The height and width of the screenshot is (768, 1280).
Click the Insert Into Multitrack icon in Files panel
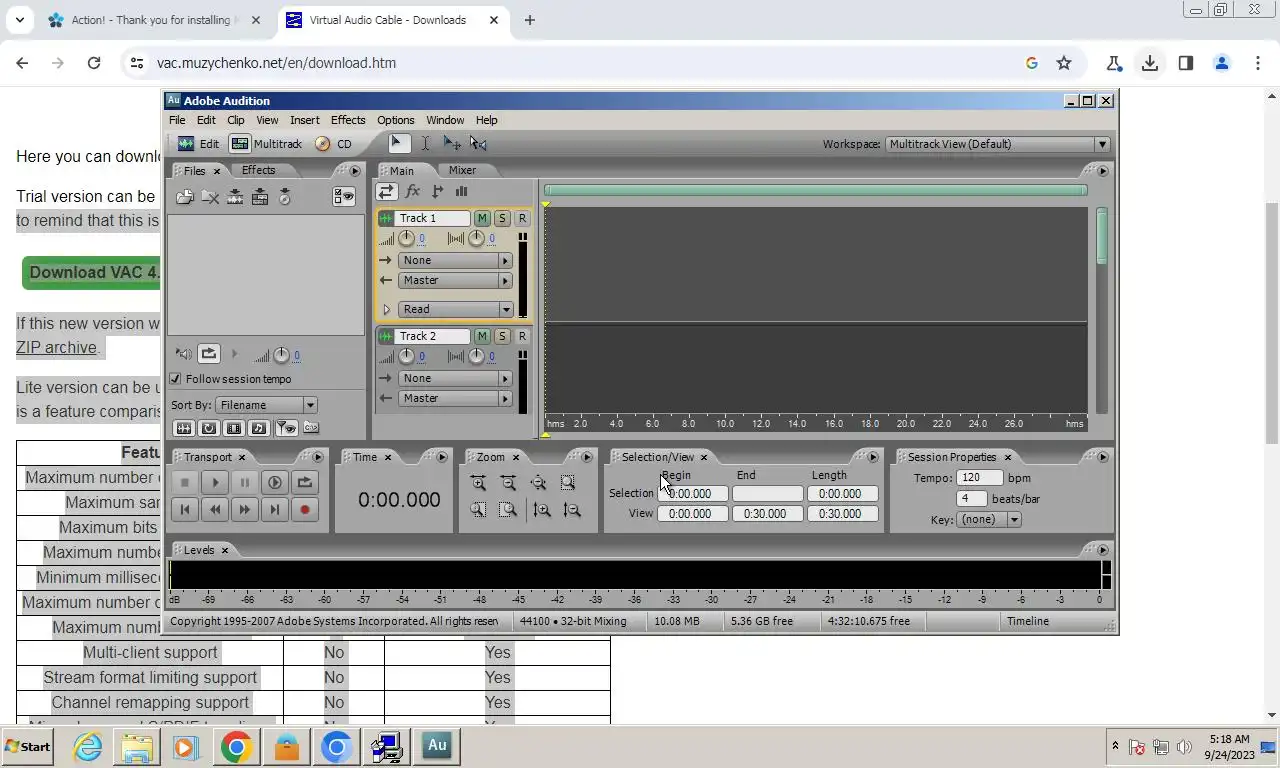[x=235, y=197]
